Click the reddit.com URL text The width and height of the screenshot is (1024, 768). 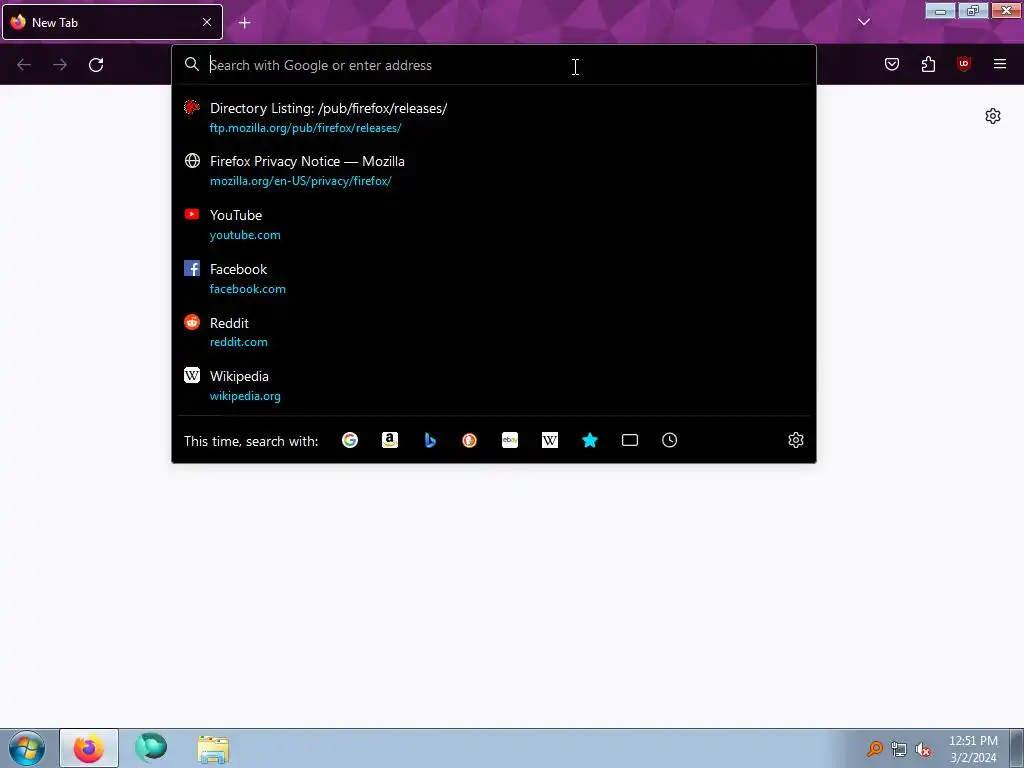(x=238, y=342)
